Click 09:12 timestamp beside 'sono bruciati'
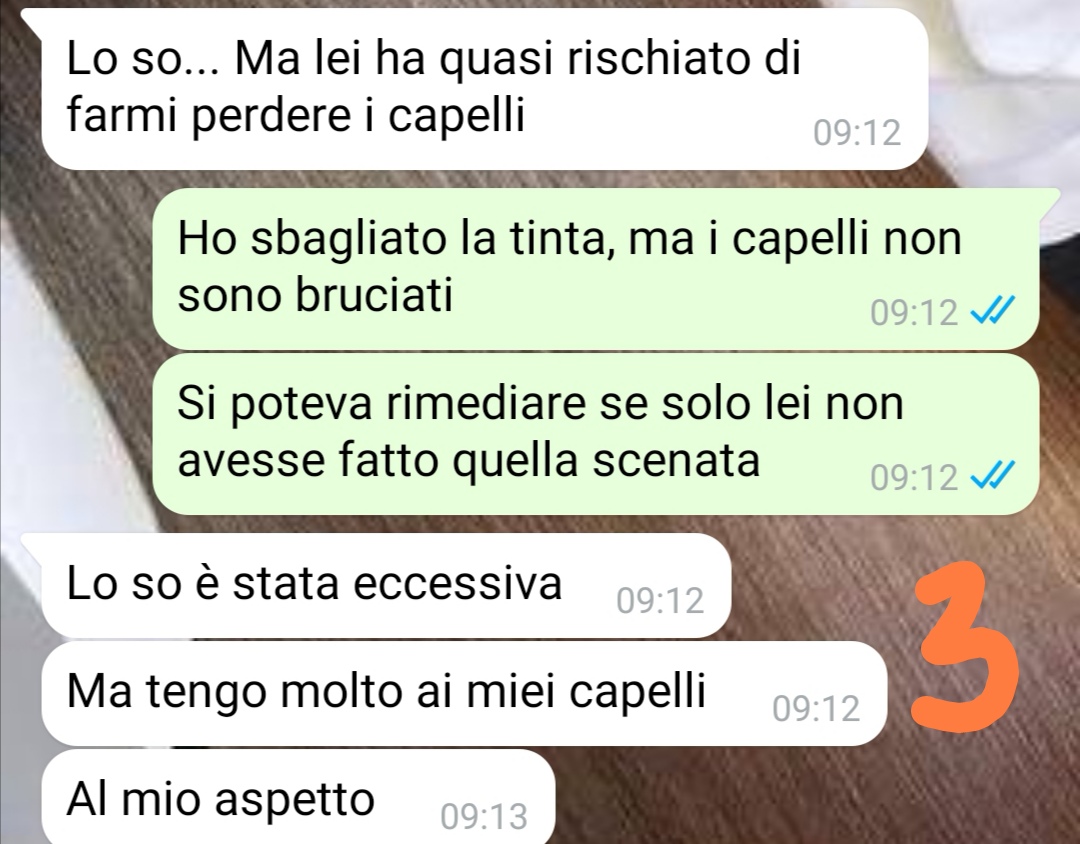The image size is (1080, 844). click(x=914, y=313)
